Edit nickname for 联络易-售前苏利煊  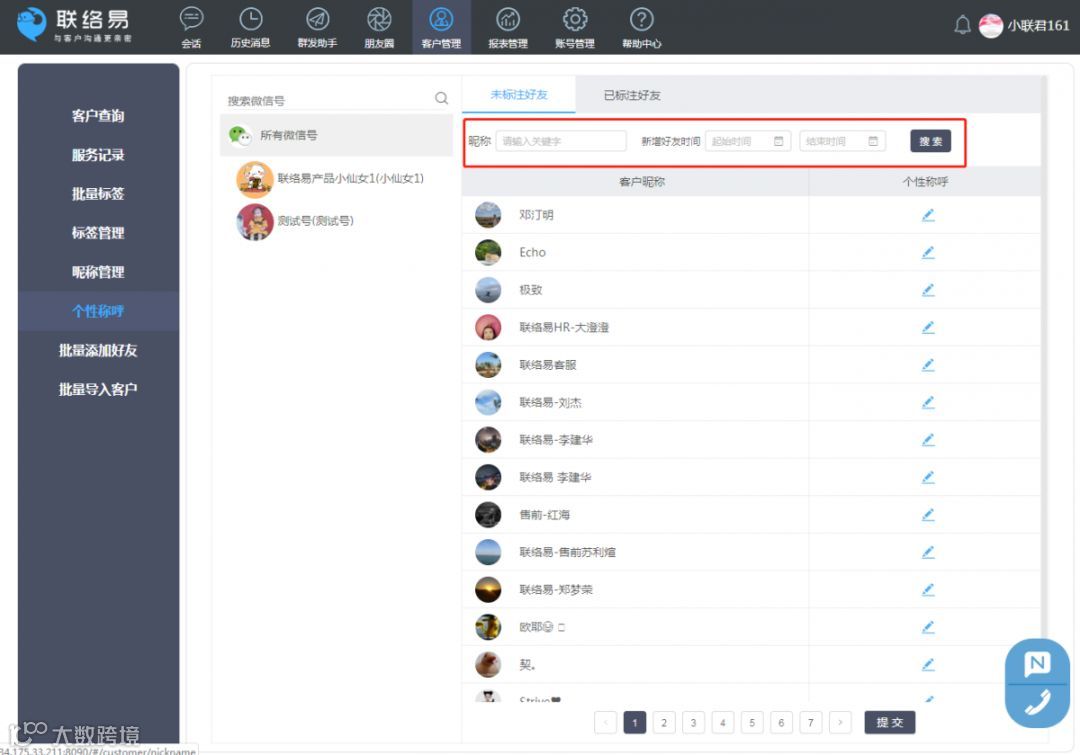point(928,552)
